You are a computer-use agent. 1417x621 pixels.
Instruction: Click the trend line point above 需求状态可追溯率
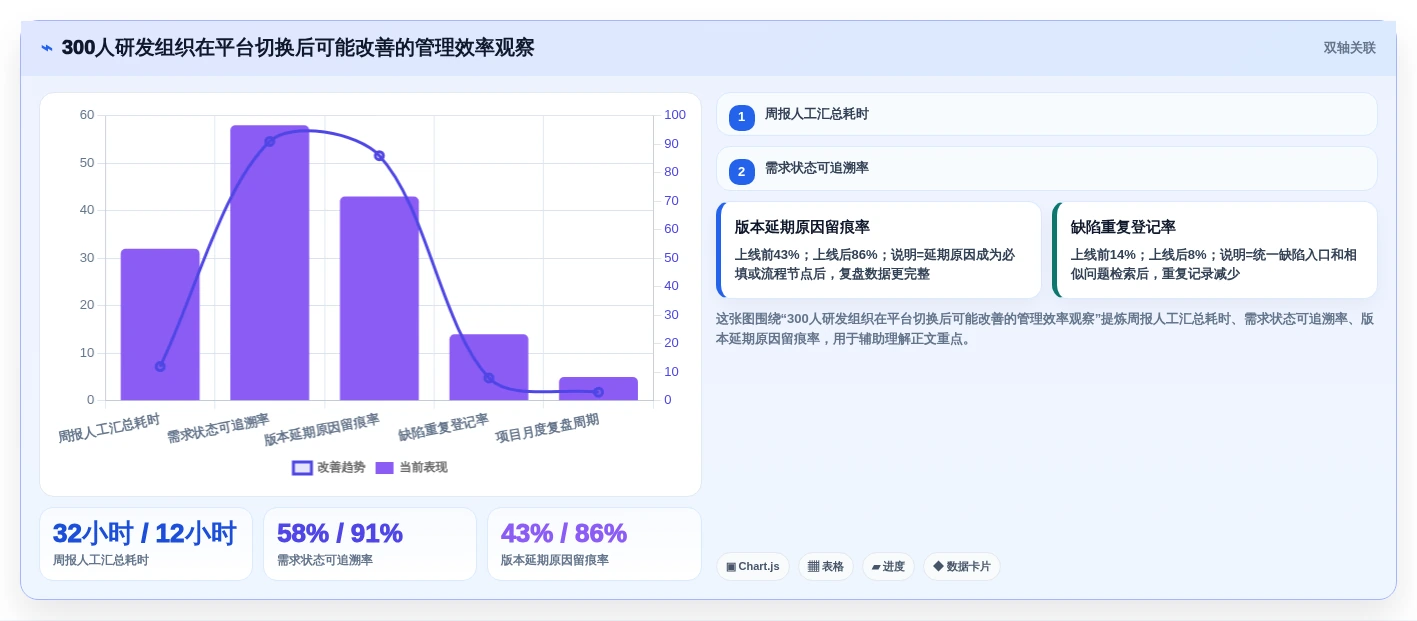(x=270, y=141)
